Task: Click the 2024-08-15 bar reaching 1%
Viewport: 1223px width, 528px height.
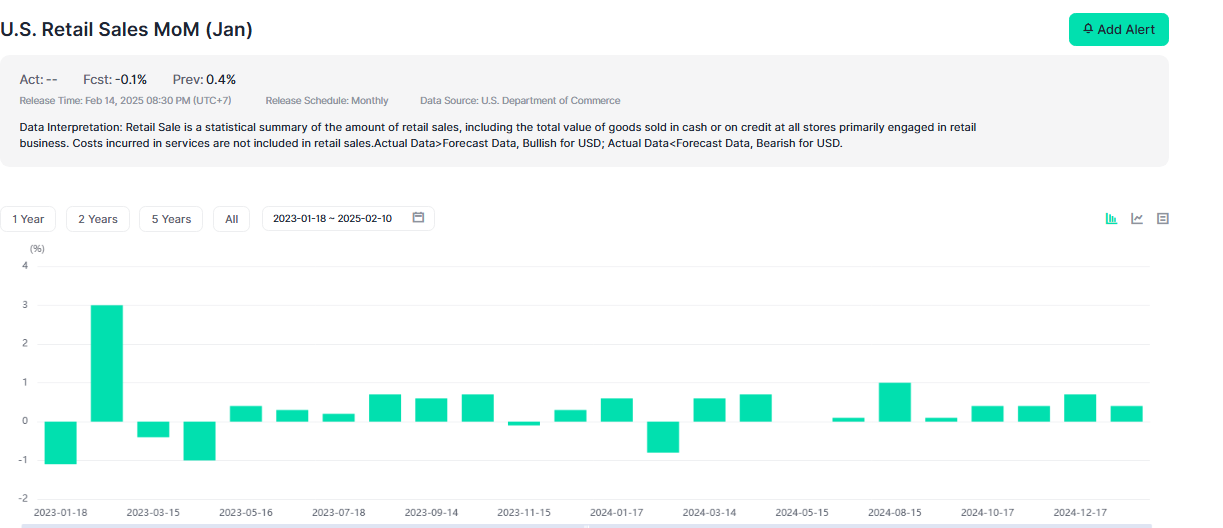Action: click(x=894, y=402)
